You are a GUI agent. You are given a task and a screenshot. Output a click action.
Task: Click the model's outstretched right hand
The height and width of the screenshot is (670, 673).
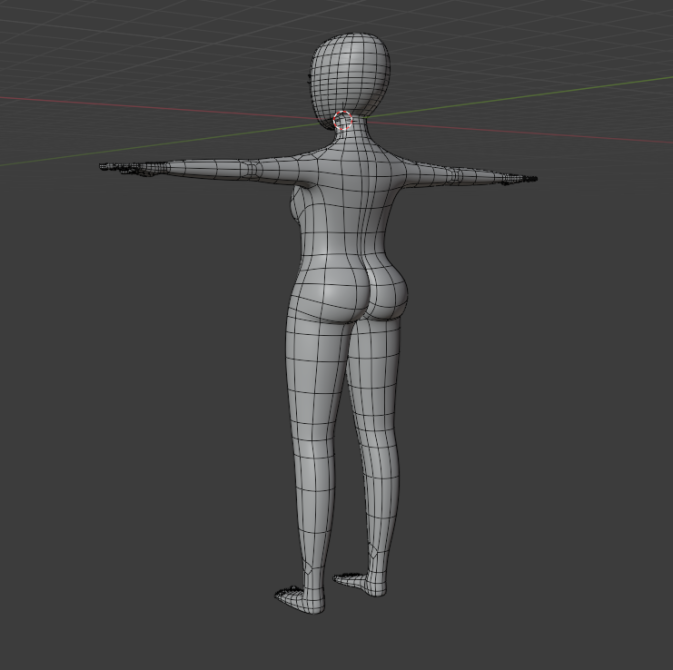point(518,180)
